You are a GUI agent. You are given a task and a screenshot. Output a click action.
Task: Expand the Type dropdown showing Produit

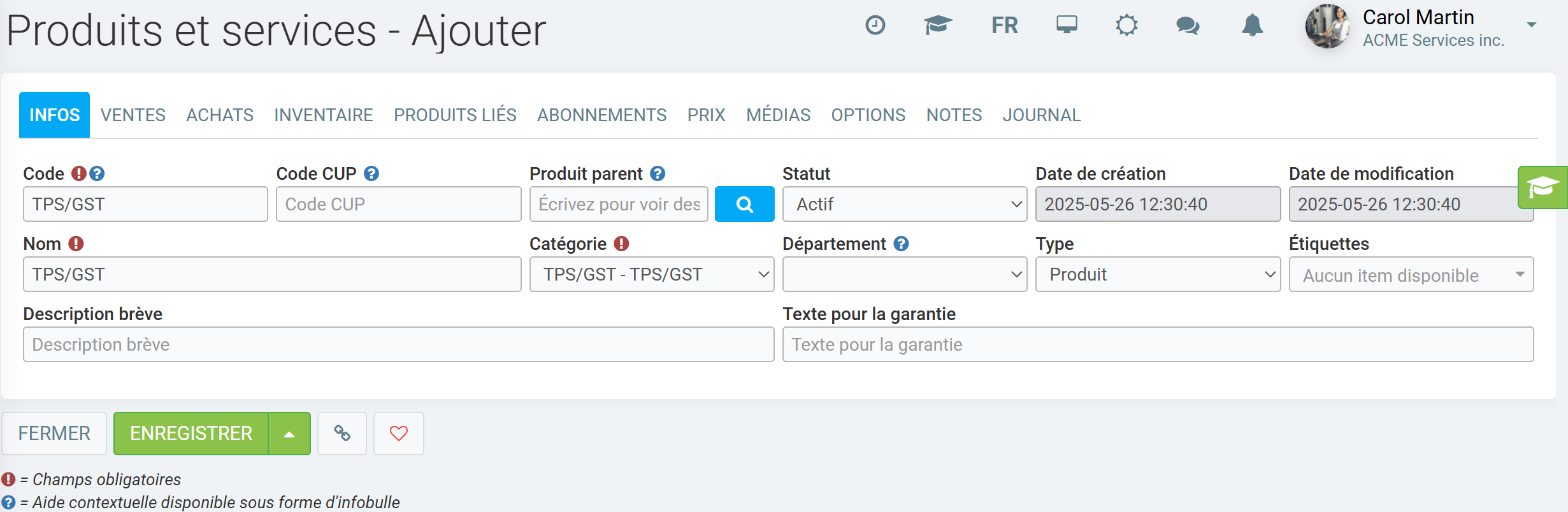pos(1157,274)
